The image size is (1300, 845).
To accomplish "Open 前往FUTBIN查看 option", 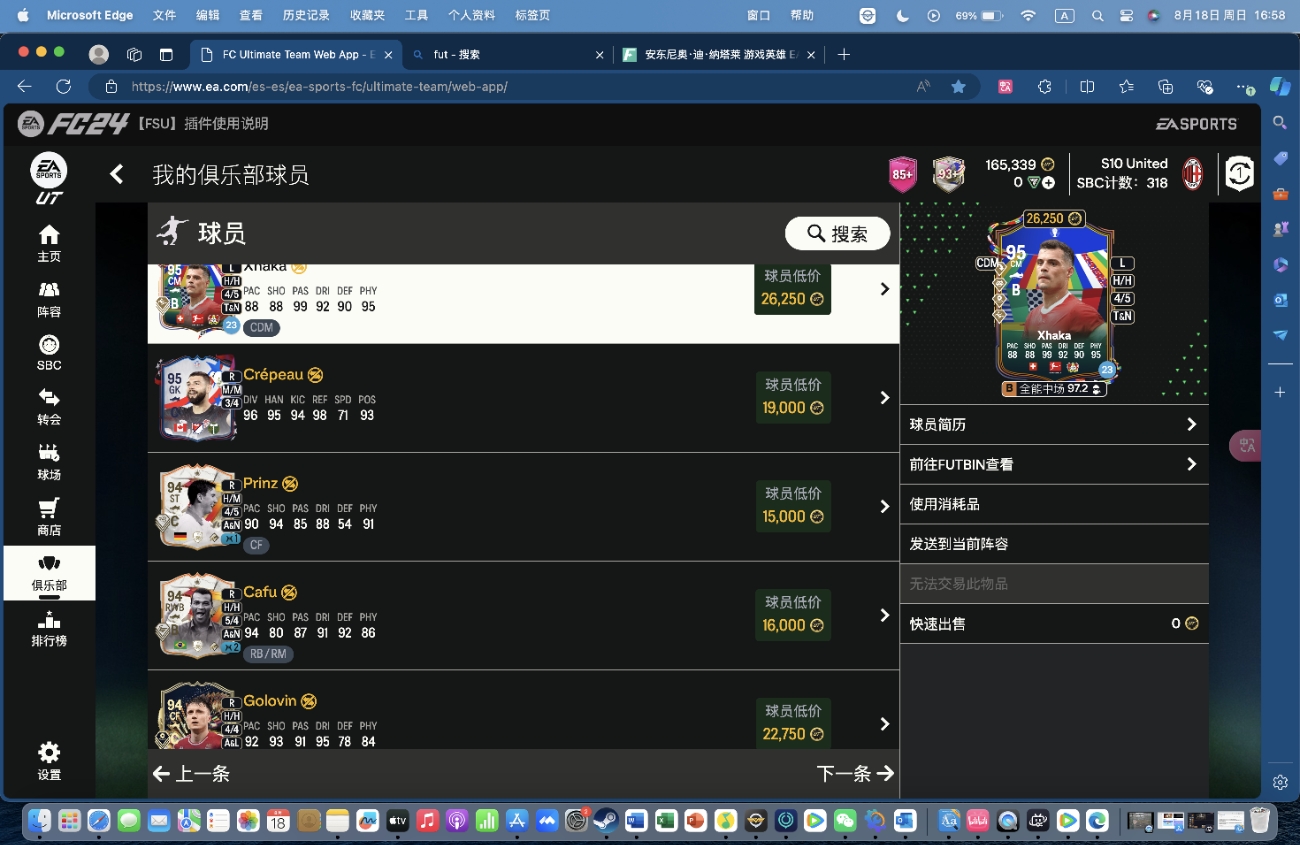I will click(1054, 464).
